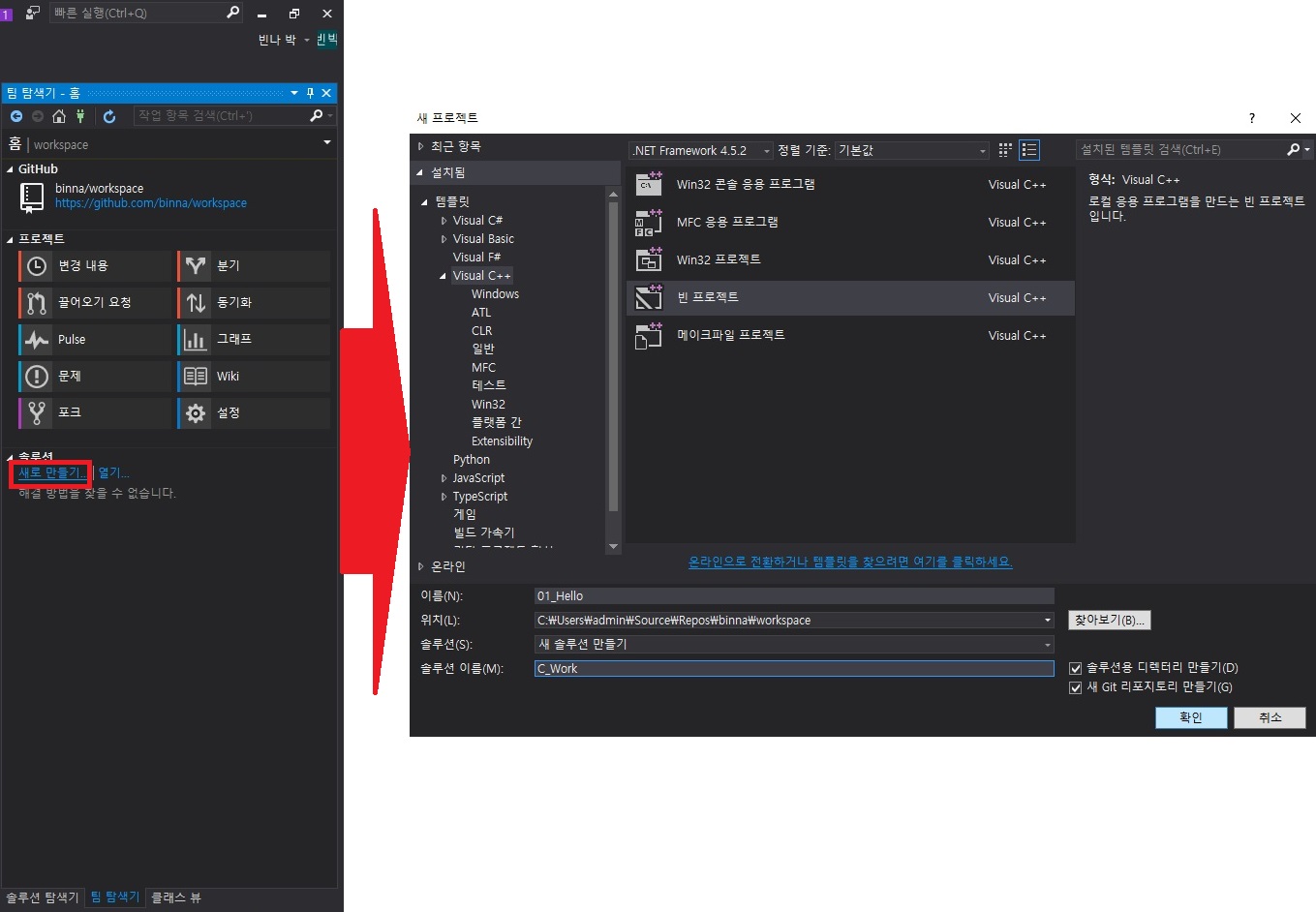Expand the TypeScript tree node

(x=444, y=497)
